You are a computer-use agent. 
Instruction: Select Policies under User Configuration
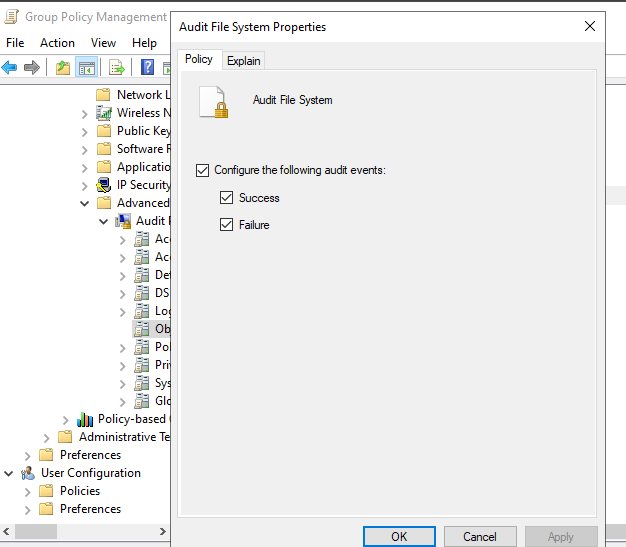(80, 491)
